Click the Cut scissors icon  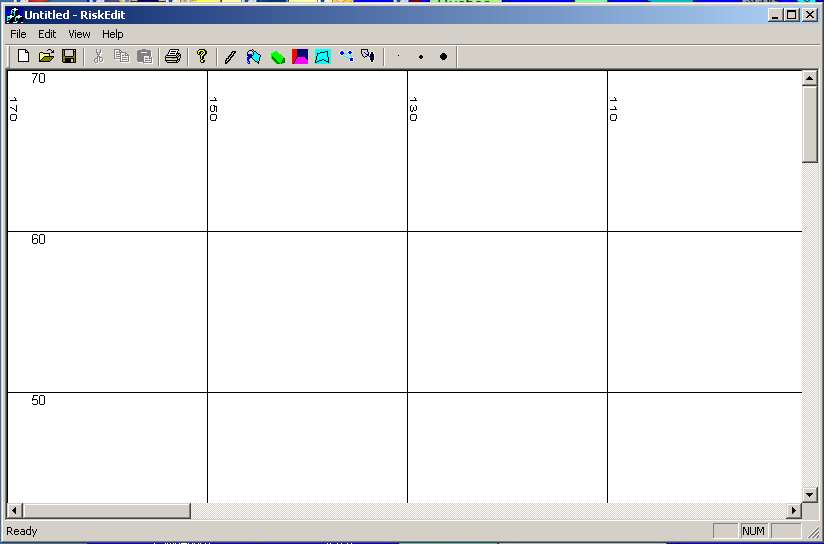click(x=98, y=56)
